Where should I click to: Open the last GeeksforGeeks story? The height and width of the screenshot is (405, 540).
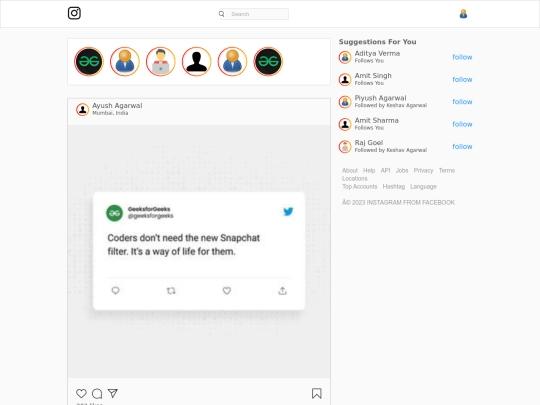(268, 62)
